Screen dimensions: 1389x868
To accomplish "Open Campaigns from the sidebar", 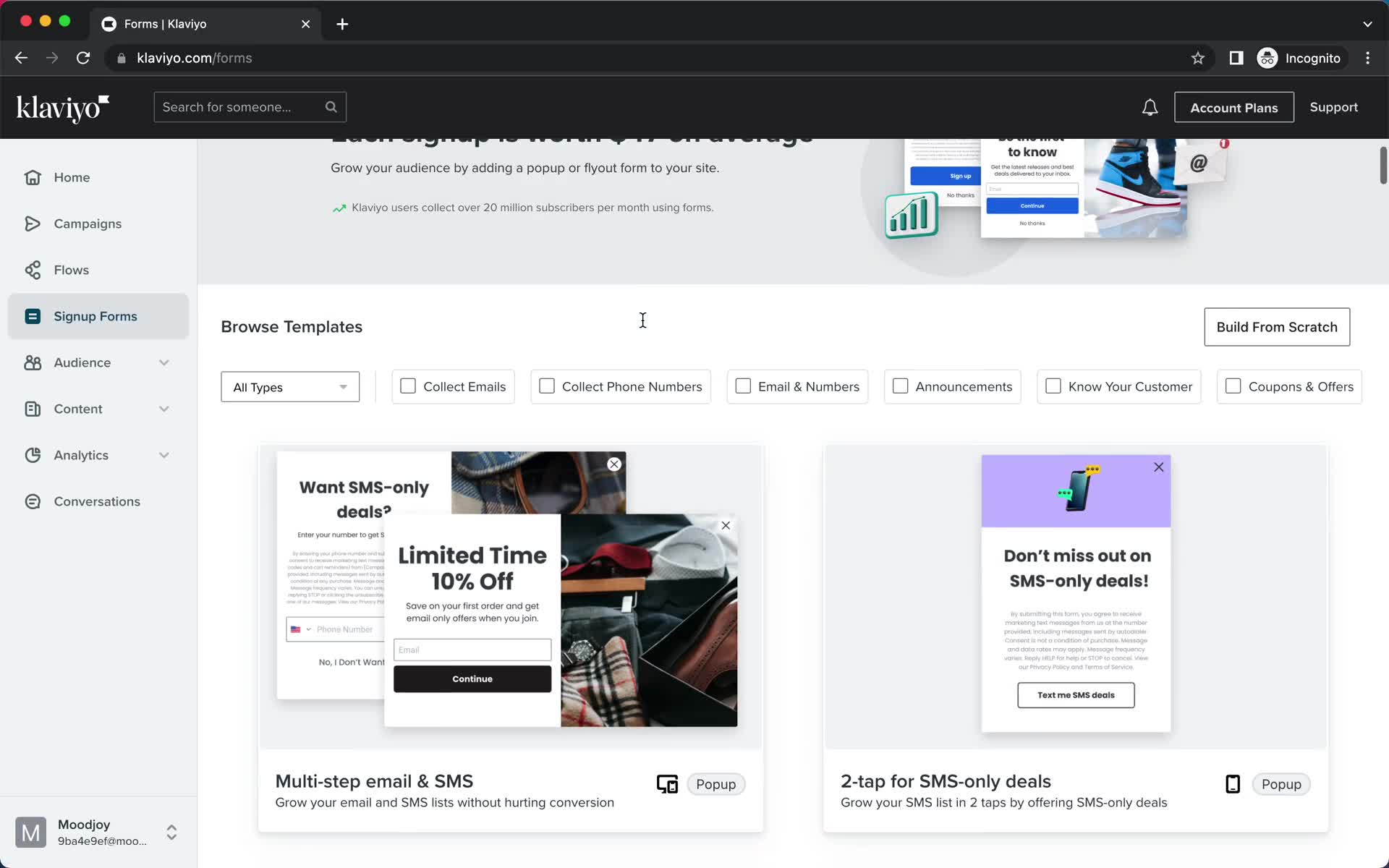I will tap(98, 224).
